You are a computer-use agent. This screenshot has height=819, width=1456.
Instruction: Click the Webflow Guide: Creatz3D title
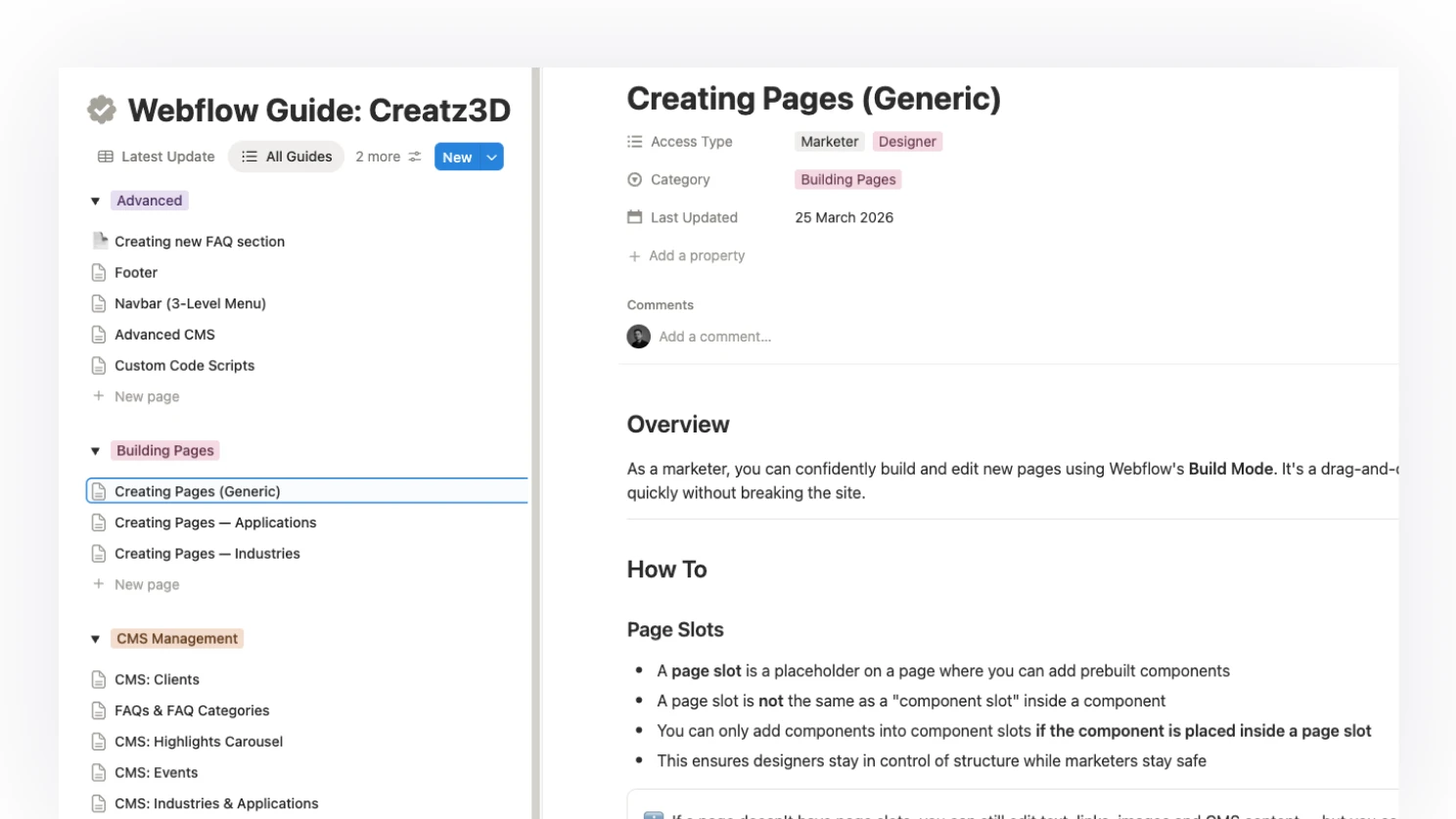point(319,111)
